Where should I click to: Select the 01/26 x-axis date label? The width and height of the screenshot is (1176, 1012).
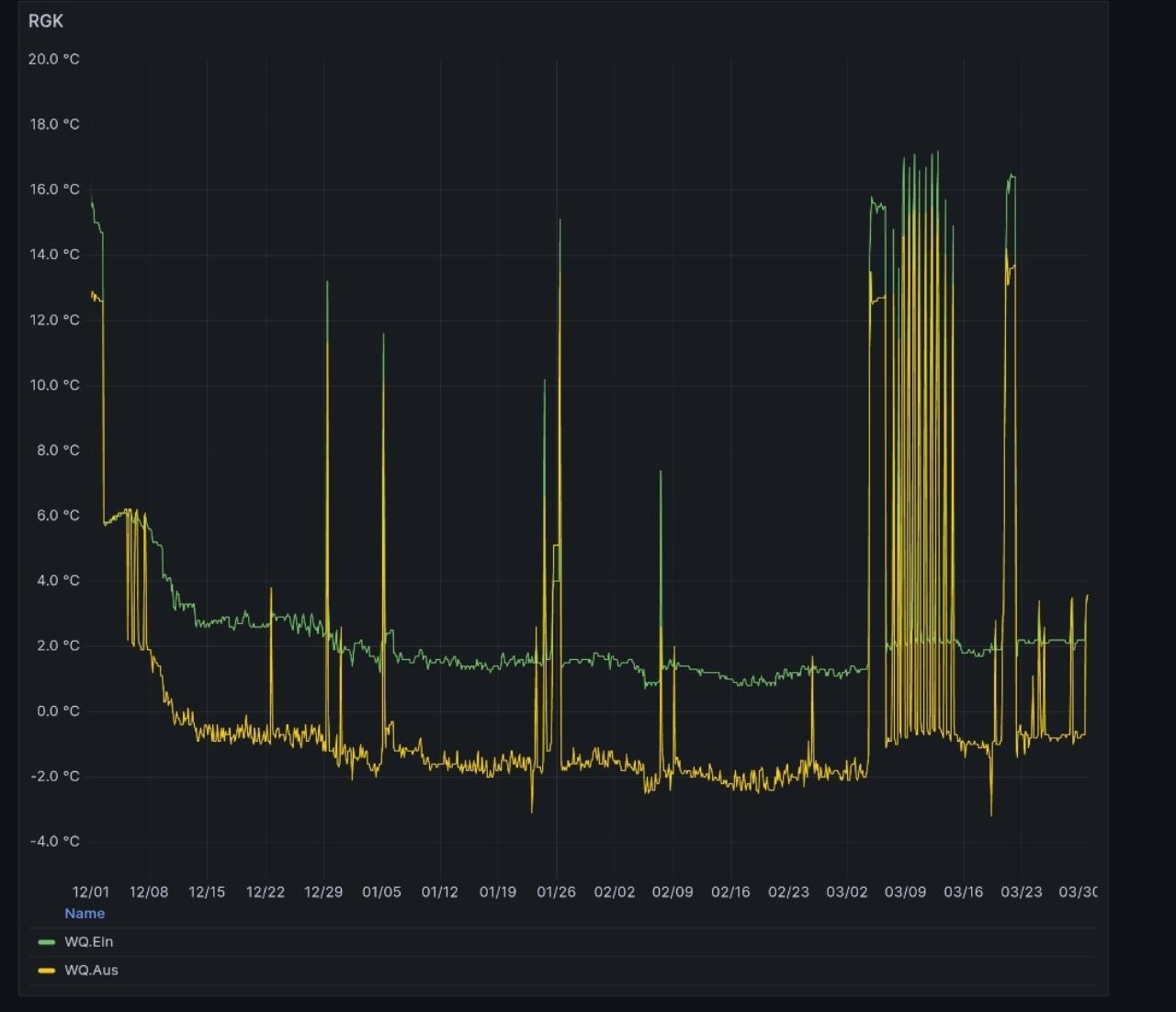click(556, 893)
